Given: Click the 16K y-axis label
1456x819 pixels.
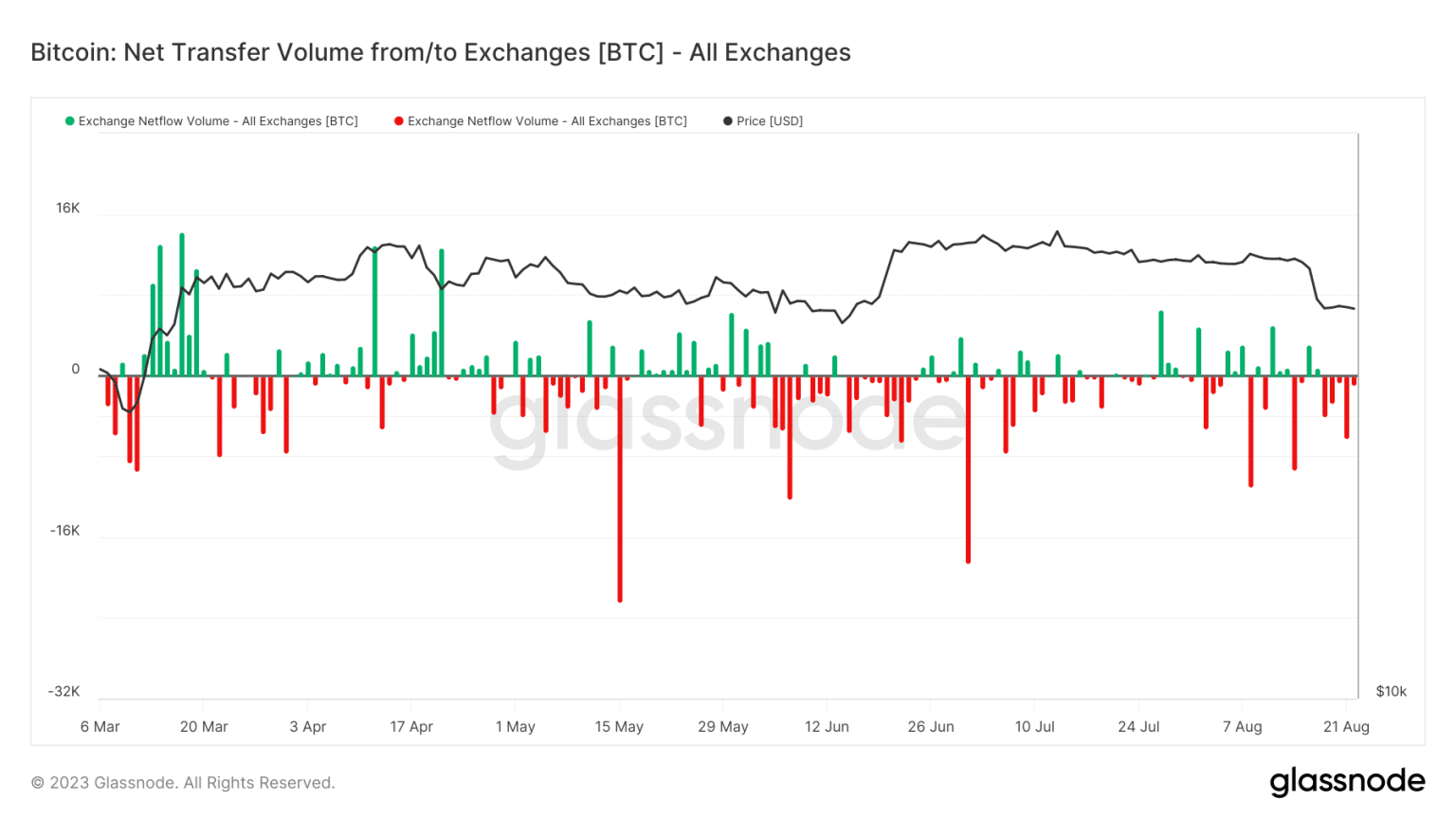Looking at the screenshot, I should (67, 209).
